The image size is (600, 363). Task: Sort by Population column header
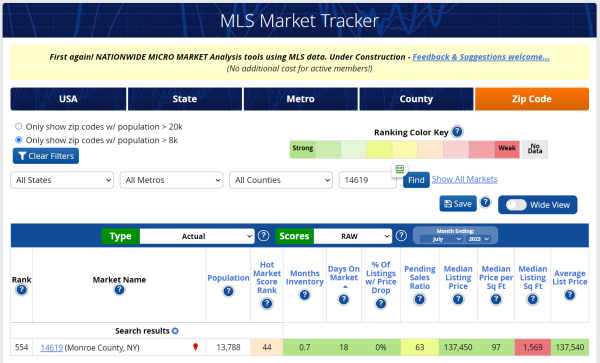[x=228, y=278]
